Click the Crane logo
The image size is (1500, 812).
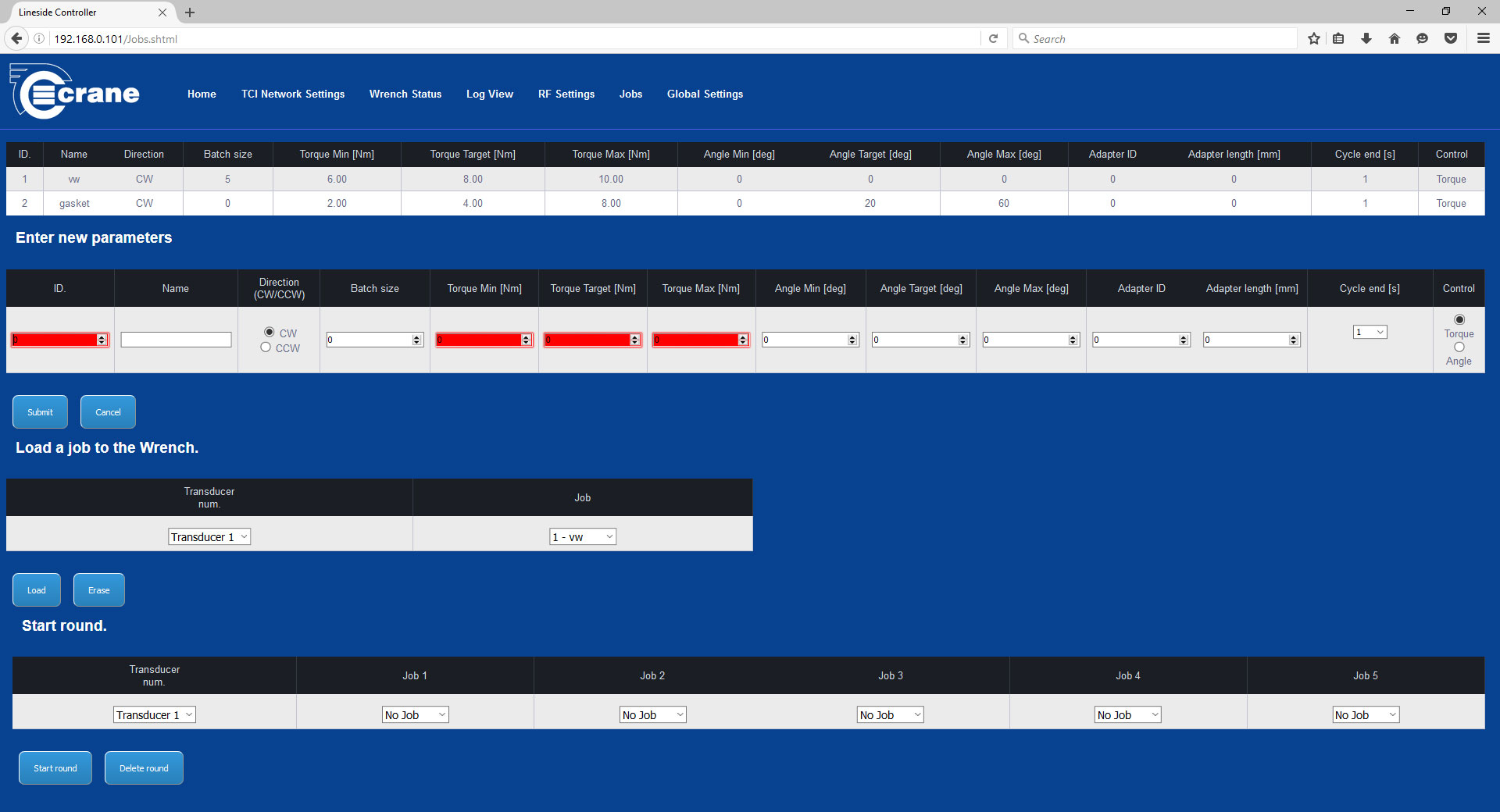pyautogui.click(x=75, y=92)
